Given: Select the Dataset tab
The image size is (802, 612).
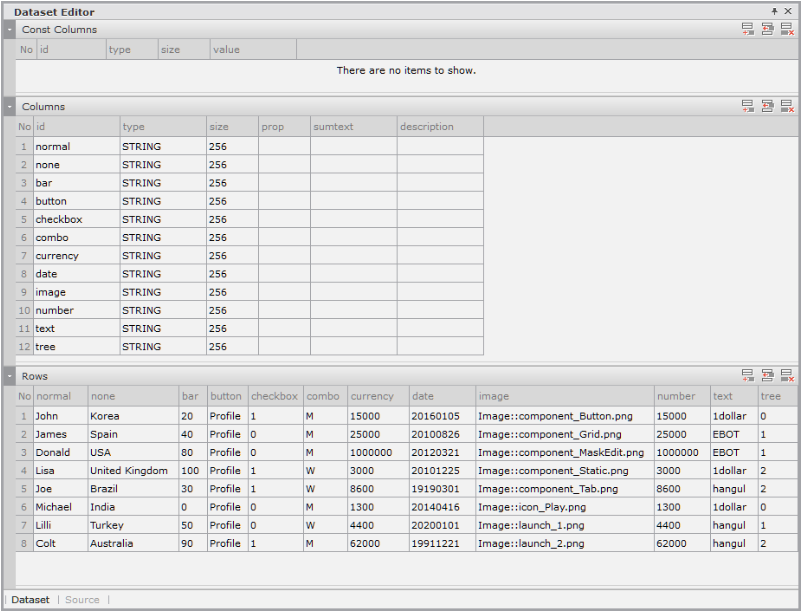Looking at the screenshot, I should [x=30, y=600].
